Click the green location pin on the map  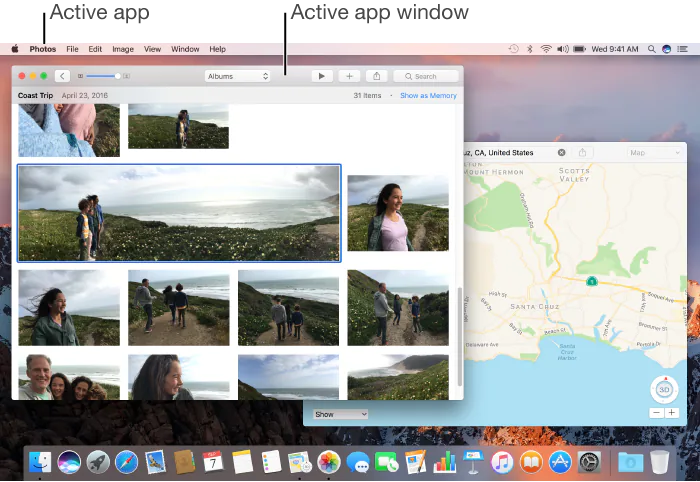[x=592, y=281]
